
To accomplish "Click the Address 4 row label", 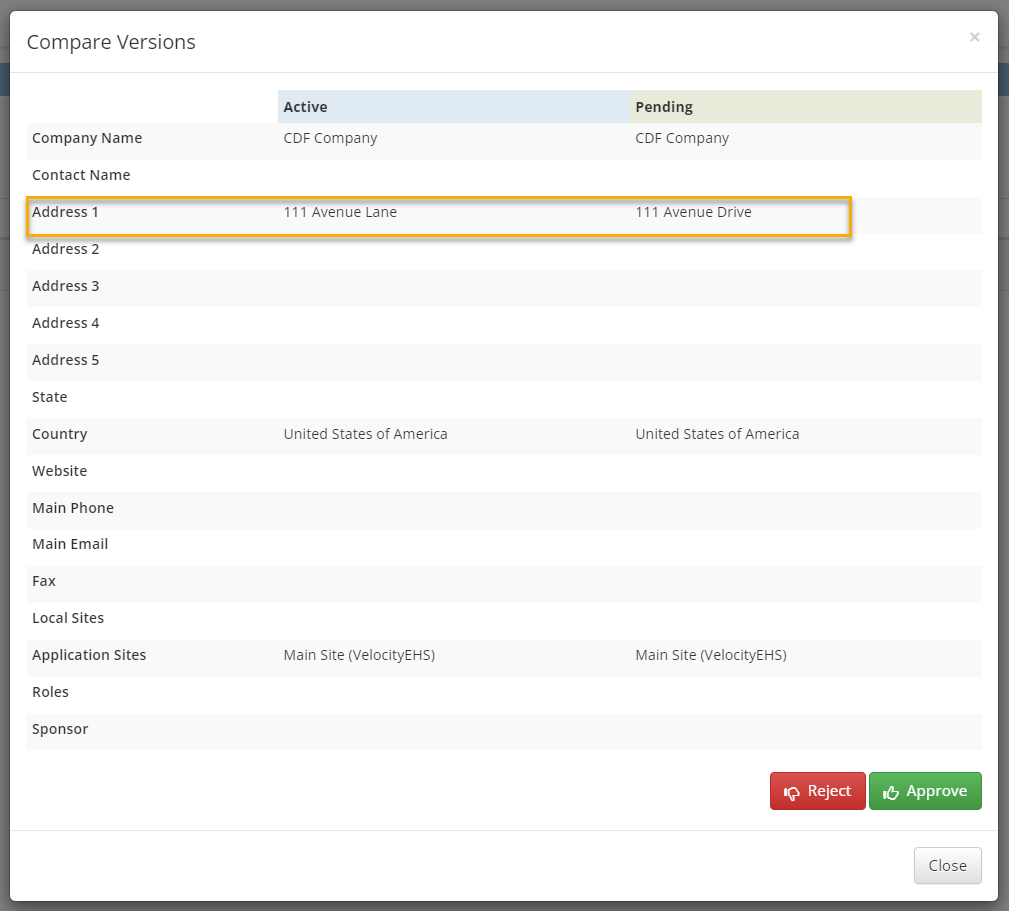I will click(x=66, y=323).
